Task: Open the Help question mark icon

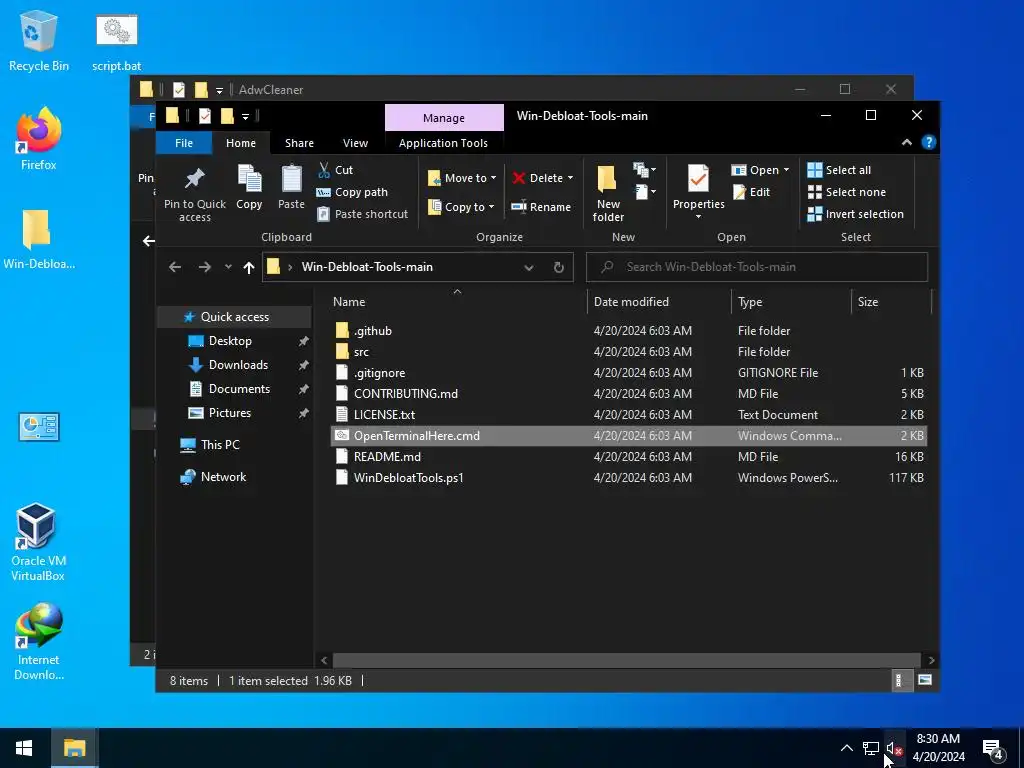Action: (x=929, y=142)
